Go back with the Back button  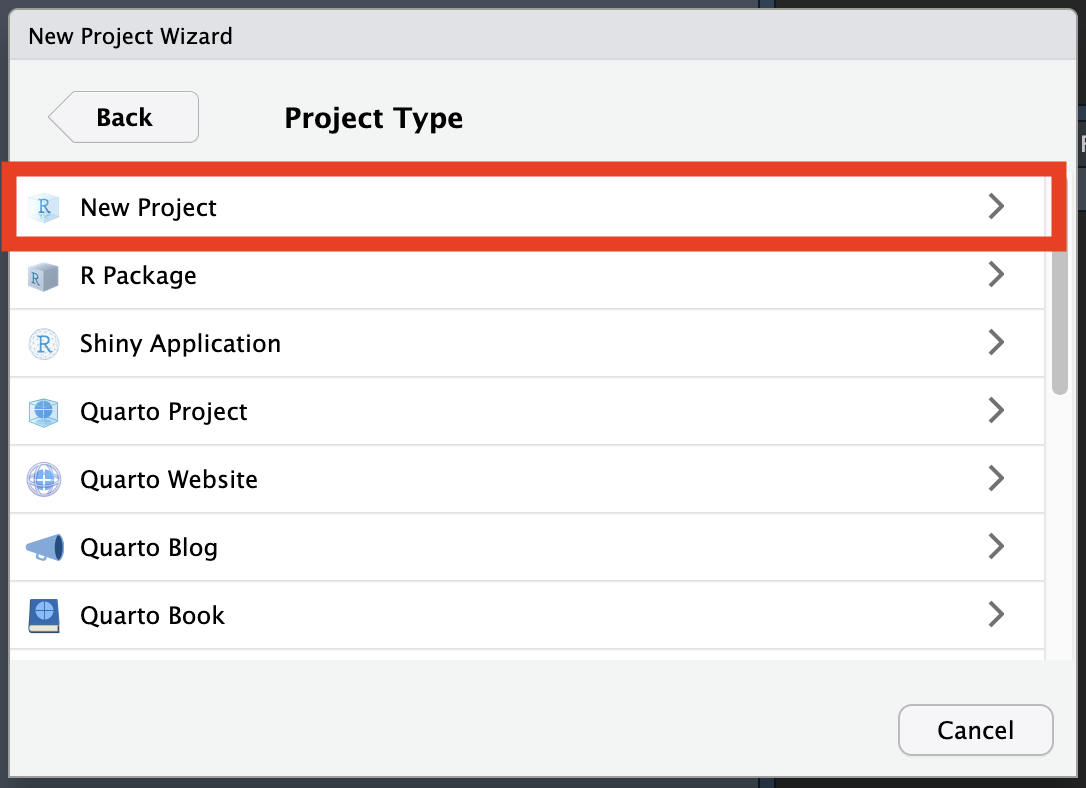tap(124, 118)
